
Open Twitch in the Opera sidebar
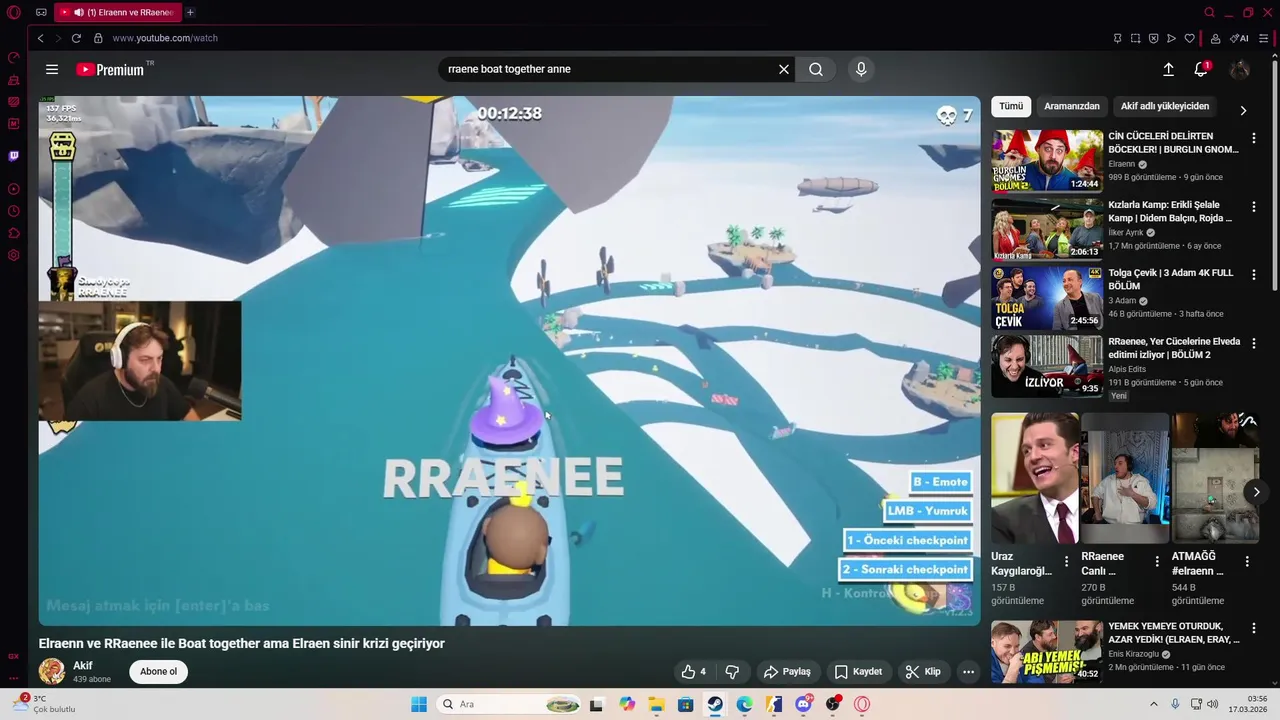click(x=14, y=156)
